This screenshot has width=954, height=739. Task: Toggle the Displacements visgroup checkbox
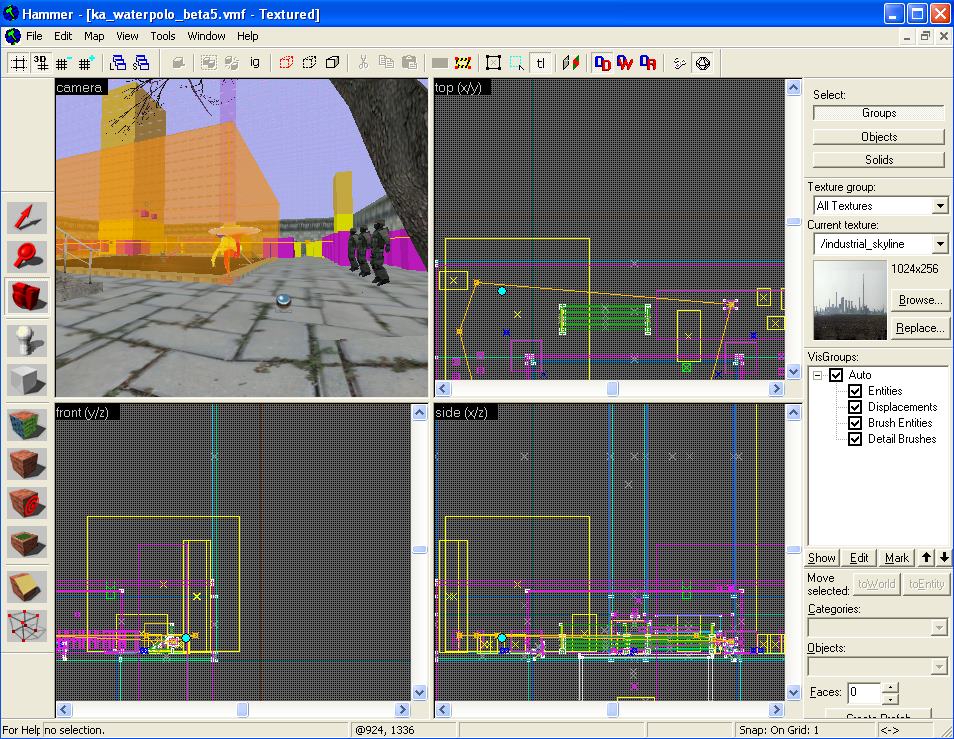[x=855, y=407]
